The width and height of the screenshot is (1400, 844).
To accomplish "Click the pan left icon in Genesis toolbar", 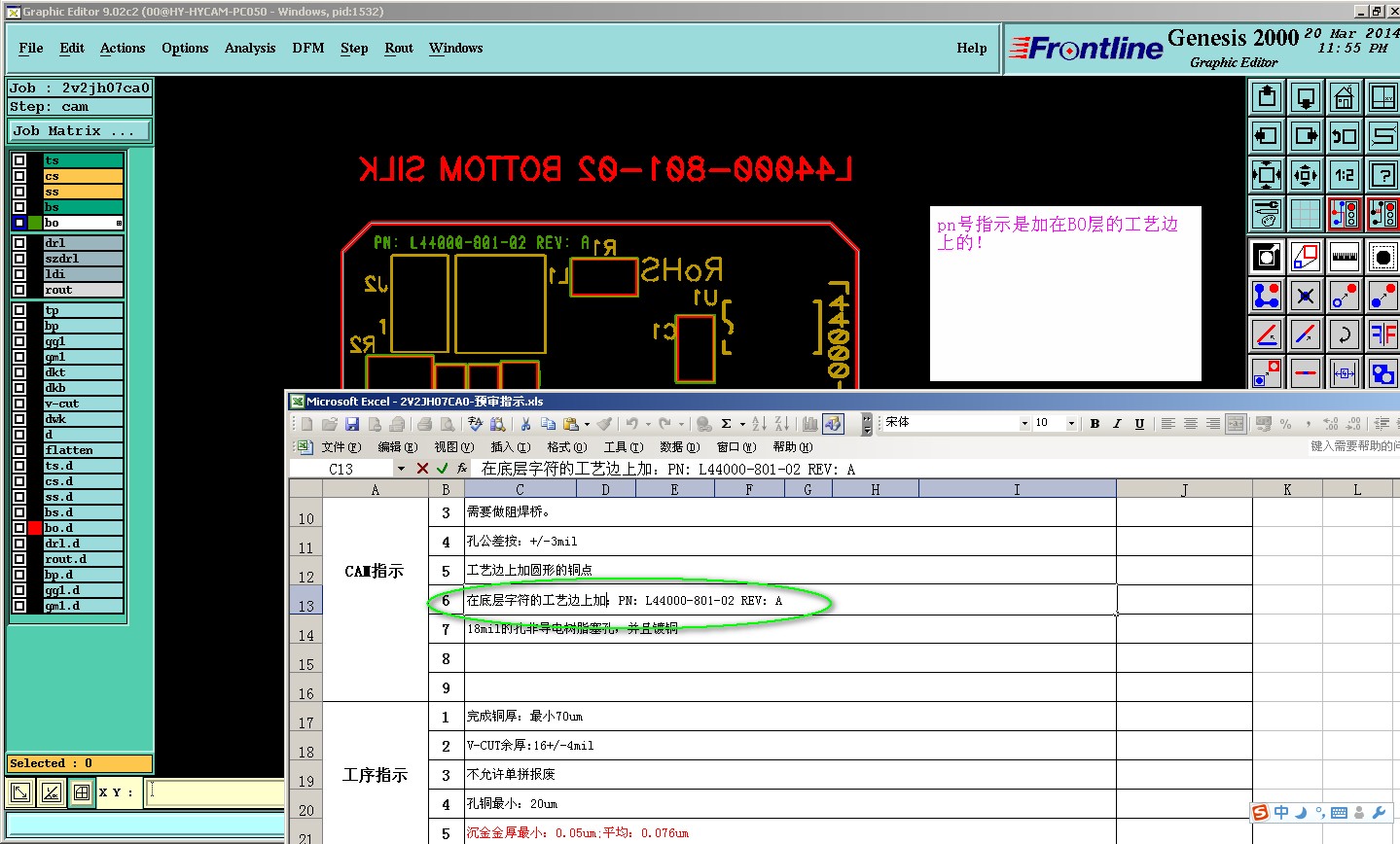I will (1267, 136).
